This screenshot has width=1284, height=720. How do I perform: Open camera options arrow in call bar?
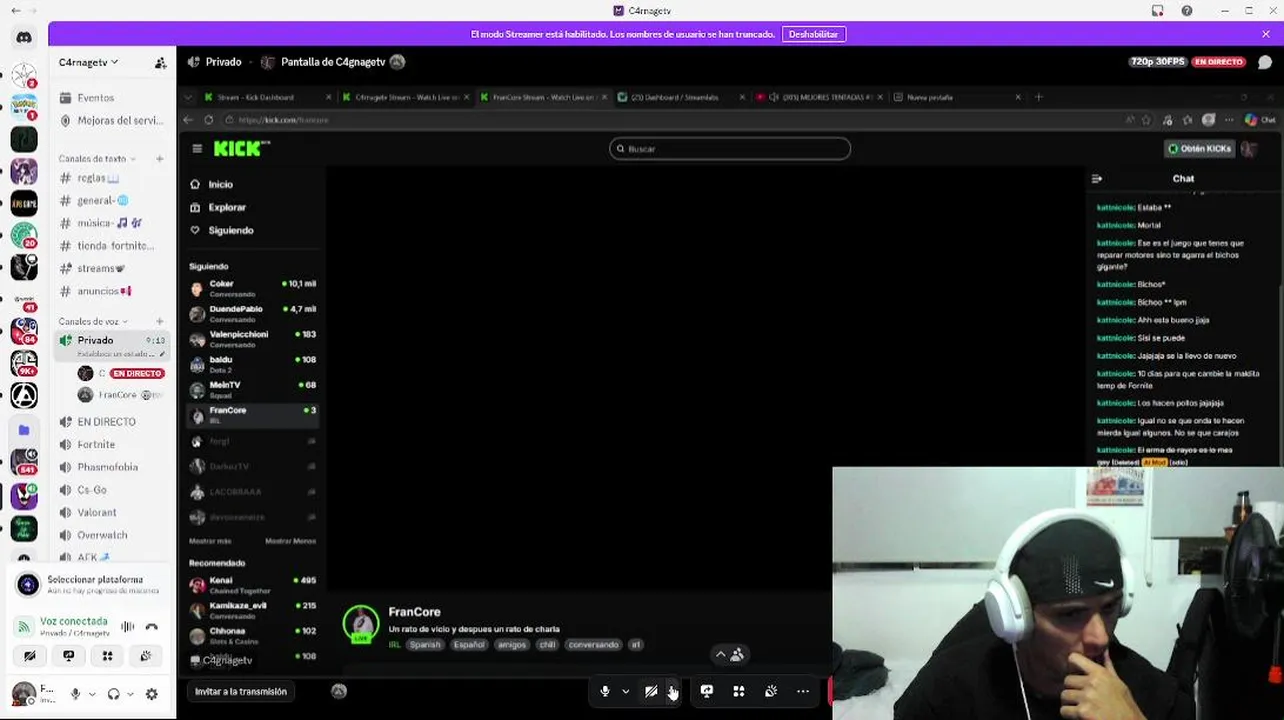click(672, 691)
